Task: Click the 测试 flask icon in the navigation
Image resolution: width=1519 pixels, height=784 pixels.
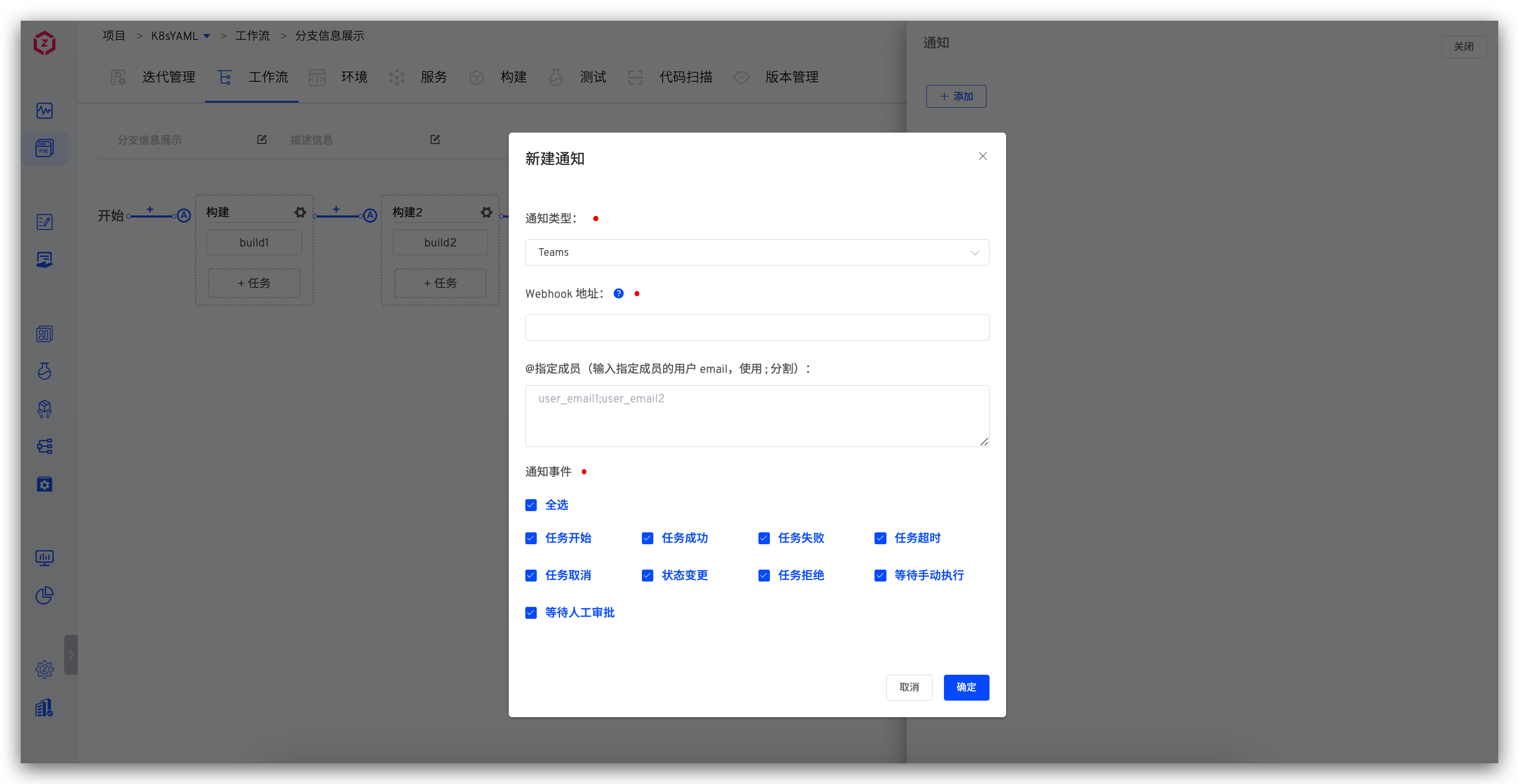Action: (x=555, y=77)
